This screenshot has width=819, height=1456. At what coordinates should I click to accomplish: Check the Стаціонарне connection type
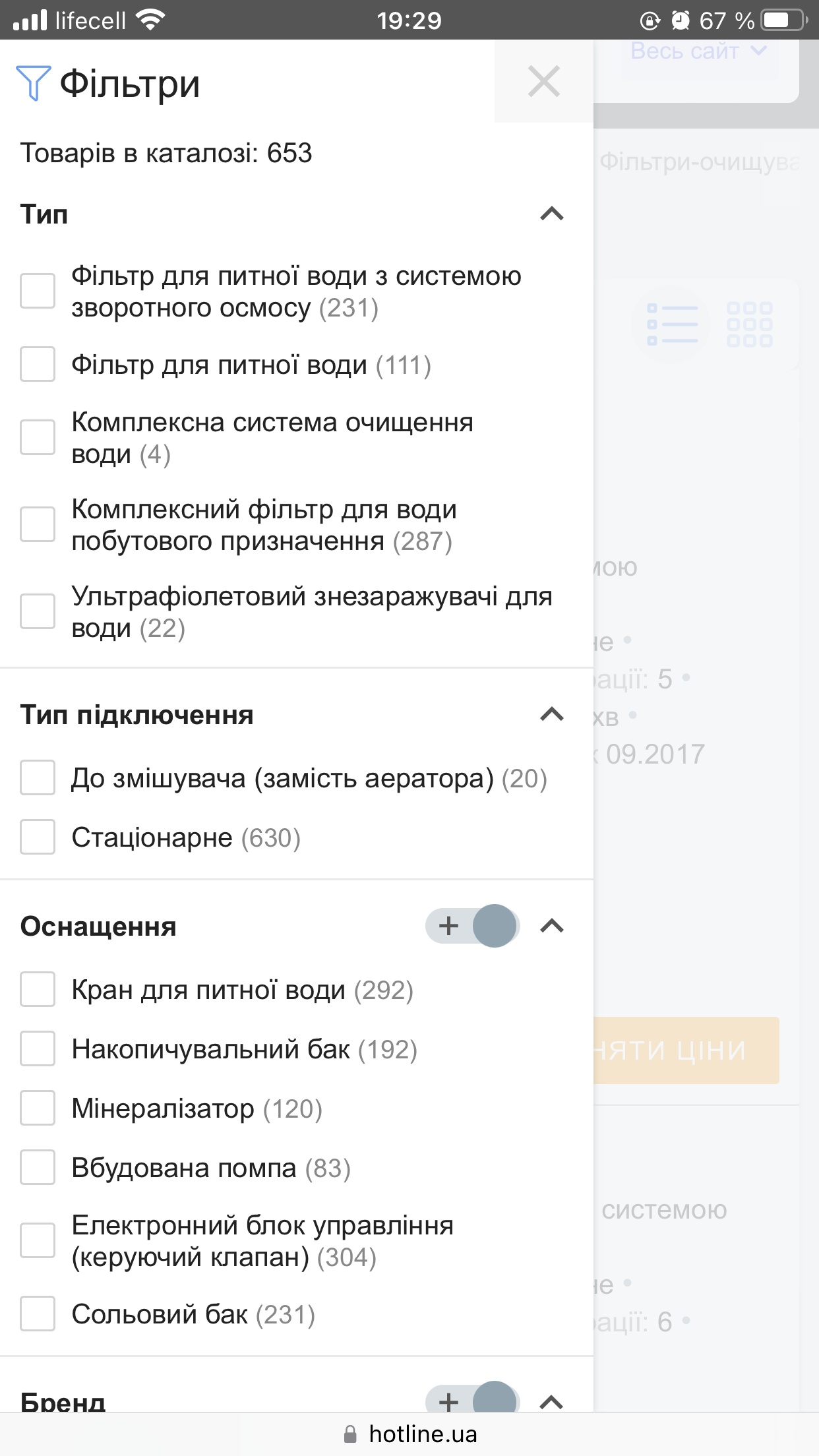point(38,837)
